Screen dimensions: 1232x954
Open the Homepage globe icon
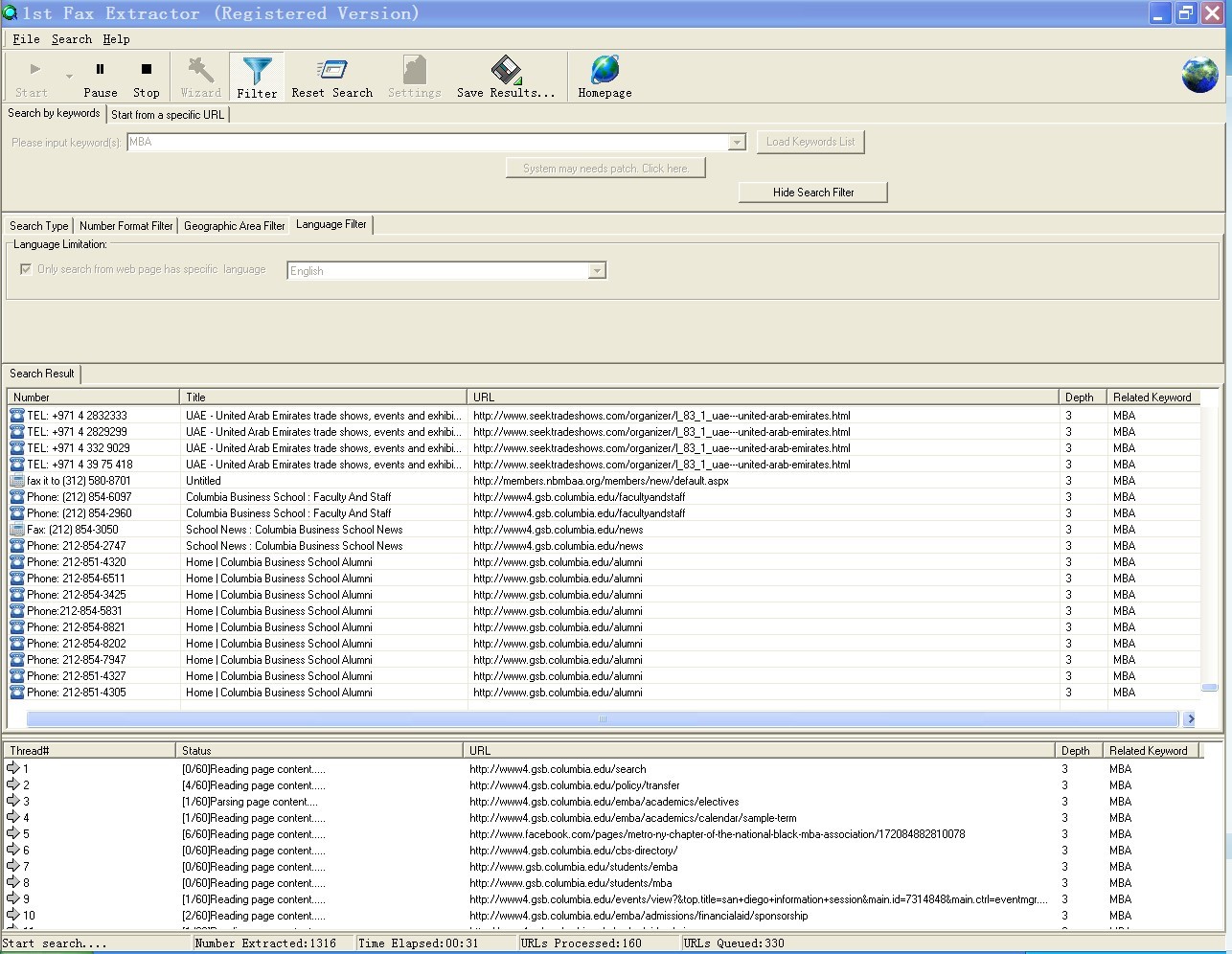click(x=605, y=70)
